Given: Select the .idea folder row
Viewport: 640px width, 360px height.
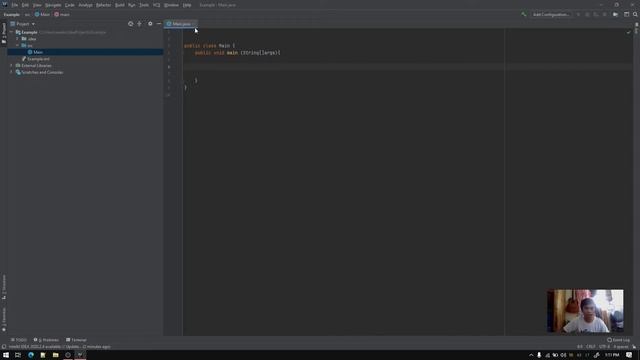Looking at the screenshot, I should tap(85, 39).
